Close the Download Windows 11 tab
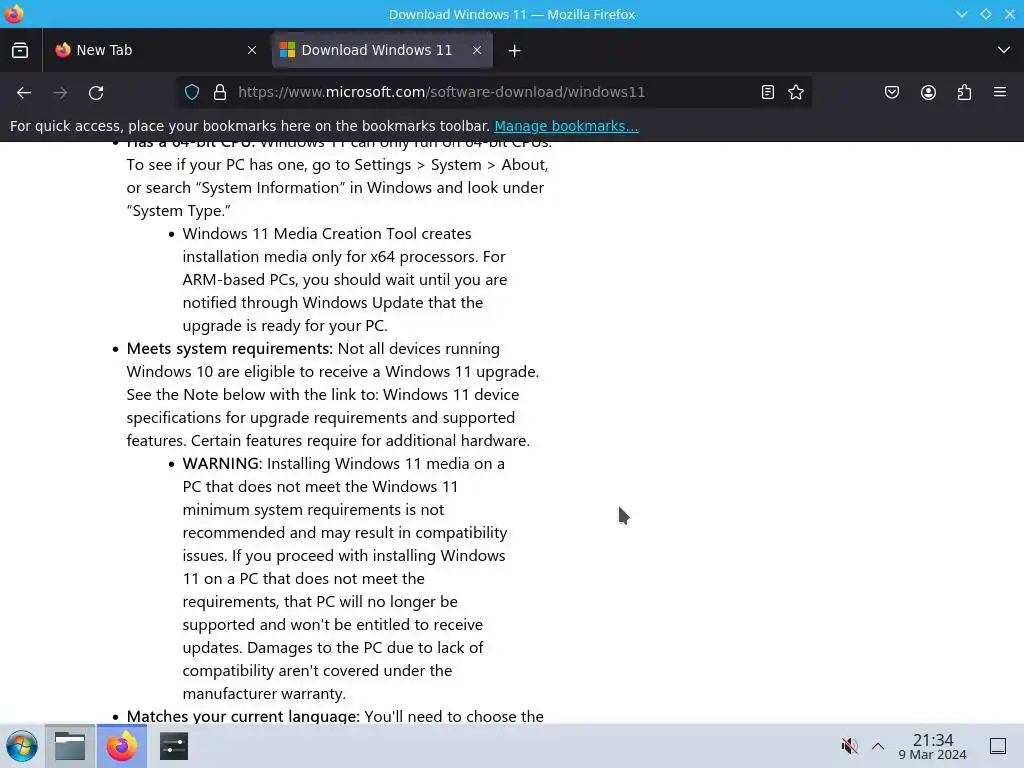Screen dimensions: 1024x768 coord(477,50)
